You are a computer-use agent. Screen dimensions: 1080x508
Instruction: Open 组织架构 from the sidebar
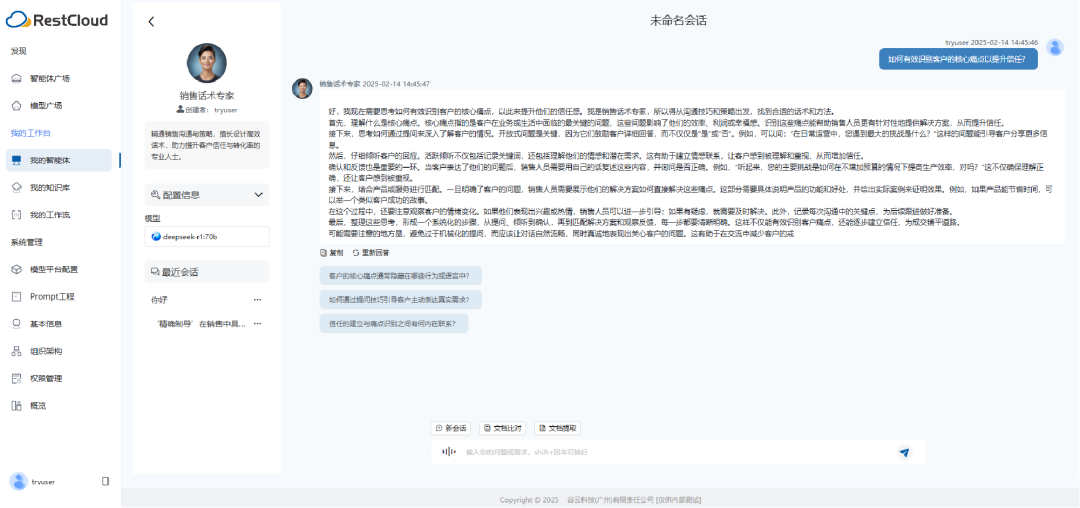pos(45,351)
